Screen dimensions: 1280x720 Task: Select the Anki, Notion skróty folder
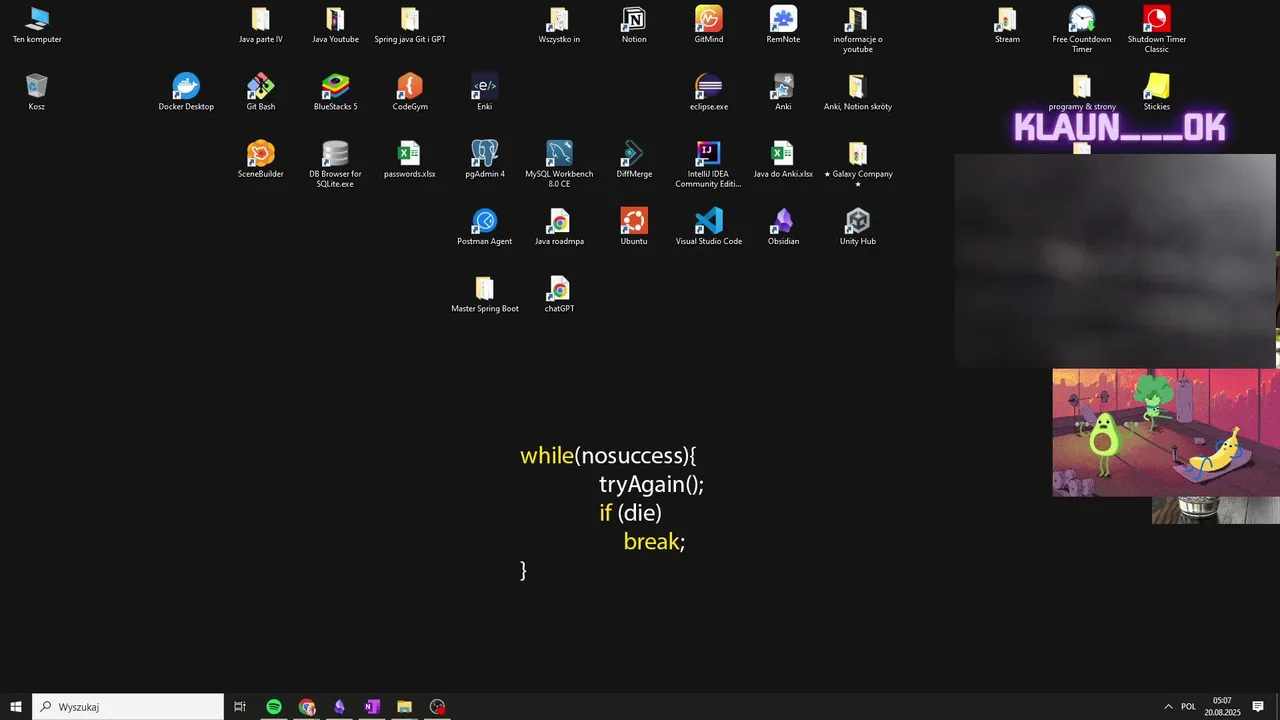pyautogui.click(x=858, y=92)
